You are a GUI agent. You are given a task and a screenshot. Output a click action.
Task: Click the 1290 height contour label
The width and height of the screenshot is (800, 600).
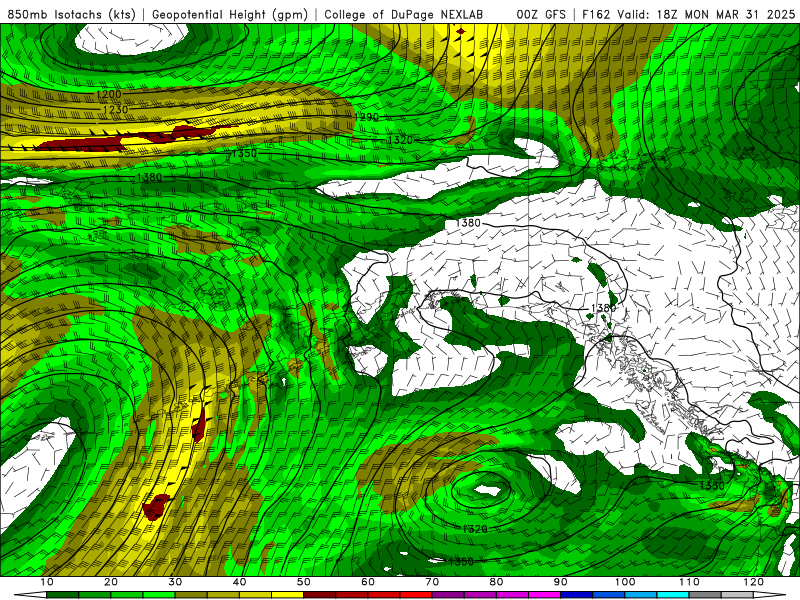point(366,117)
